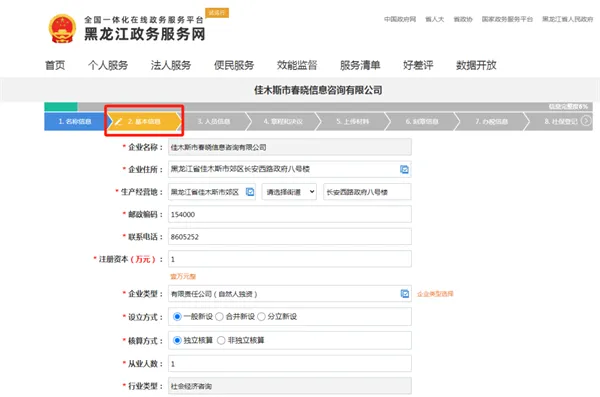Click the 省人大 top link
This screenshot has width=600, height=397.
pyautogui.click(x=435, y=19)
